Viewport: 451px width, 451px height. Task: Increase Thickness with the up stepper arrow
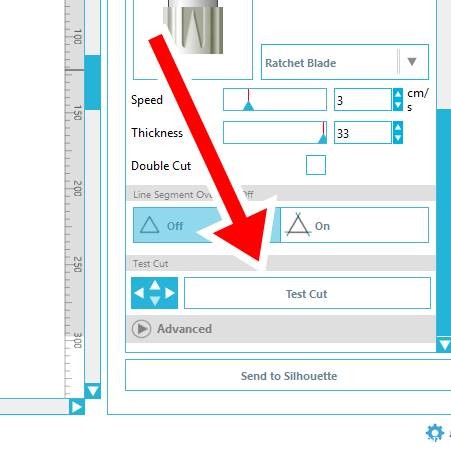(x=398, y=127)
